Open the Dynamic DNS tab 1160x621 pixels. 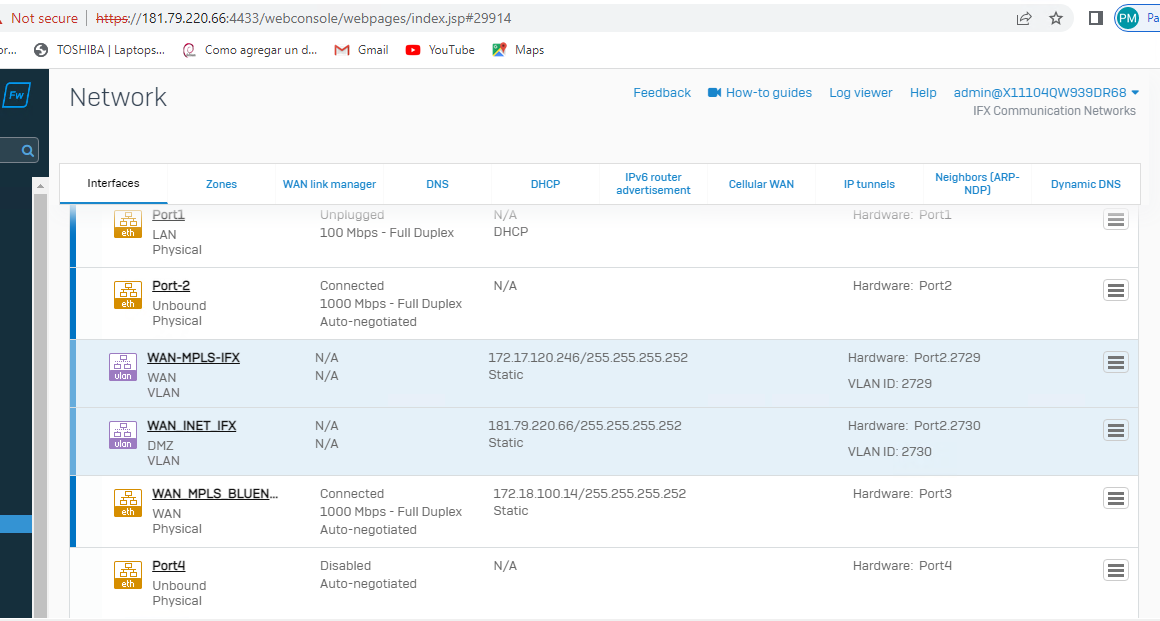(x=1085, y=184)
